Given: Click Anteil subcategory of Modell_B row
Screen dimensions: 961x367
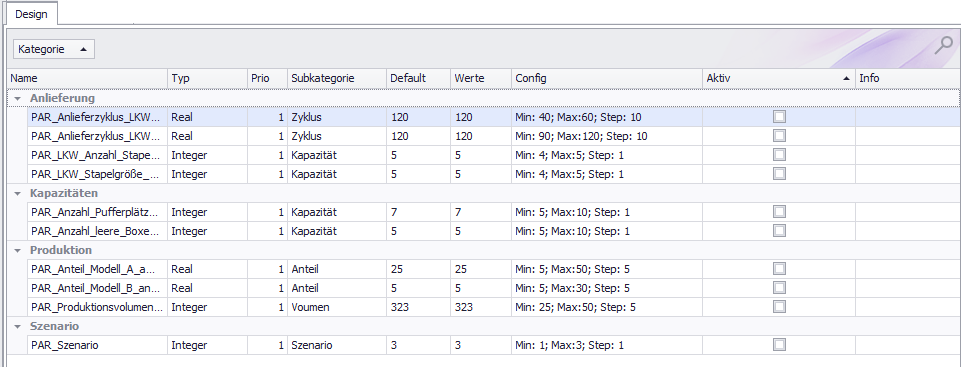Looking at the screenshot, I should [x=337, y=287].
